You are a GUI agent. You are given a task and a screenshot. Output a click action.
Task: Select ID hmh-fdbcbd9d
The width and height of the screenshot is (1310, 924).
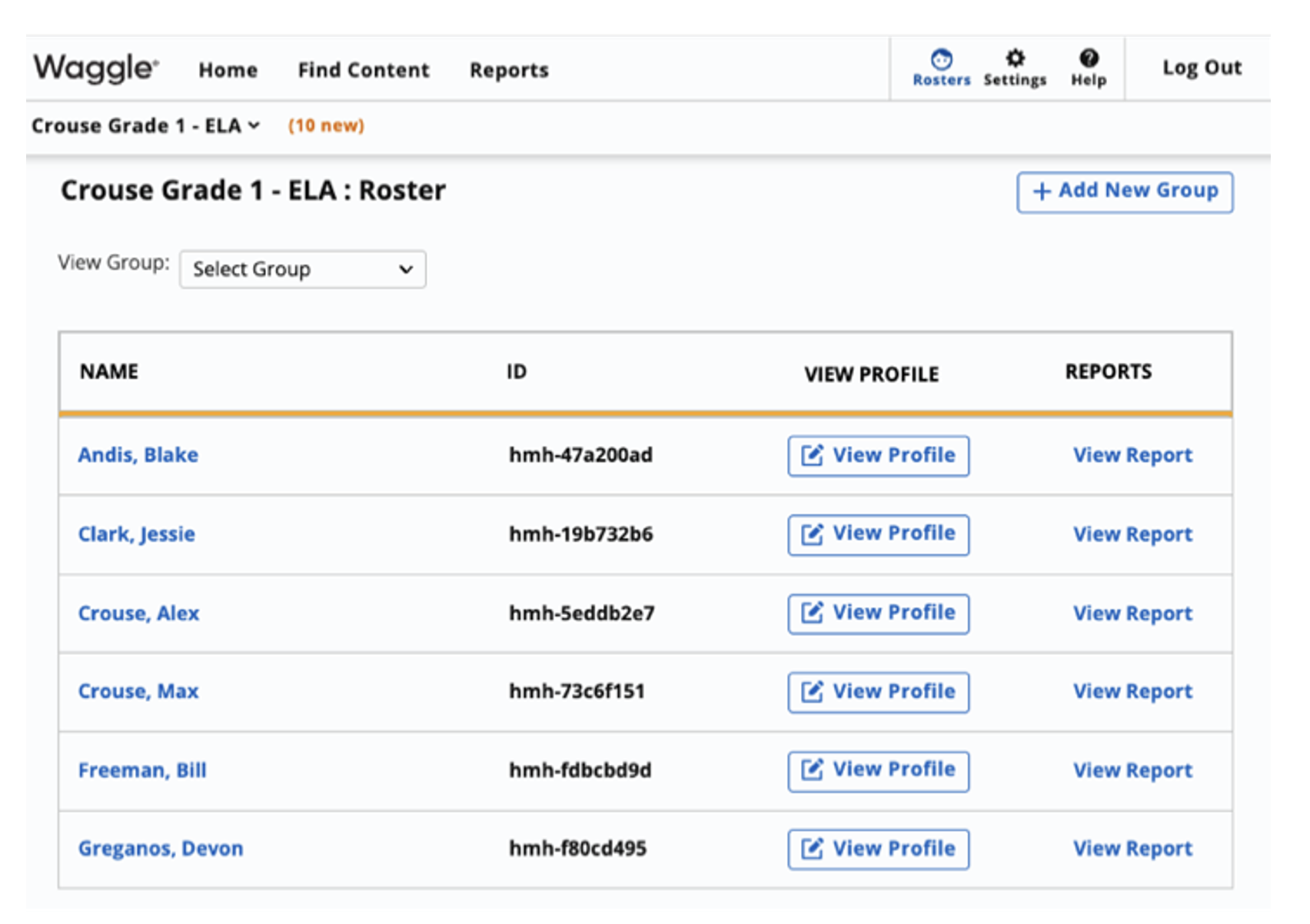580,770
